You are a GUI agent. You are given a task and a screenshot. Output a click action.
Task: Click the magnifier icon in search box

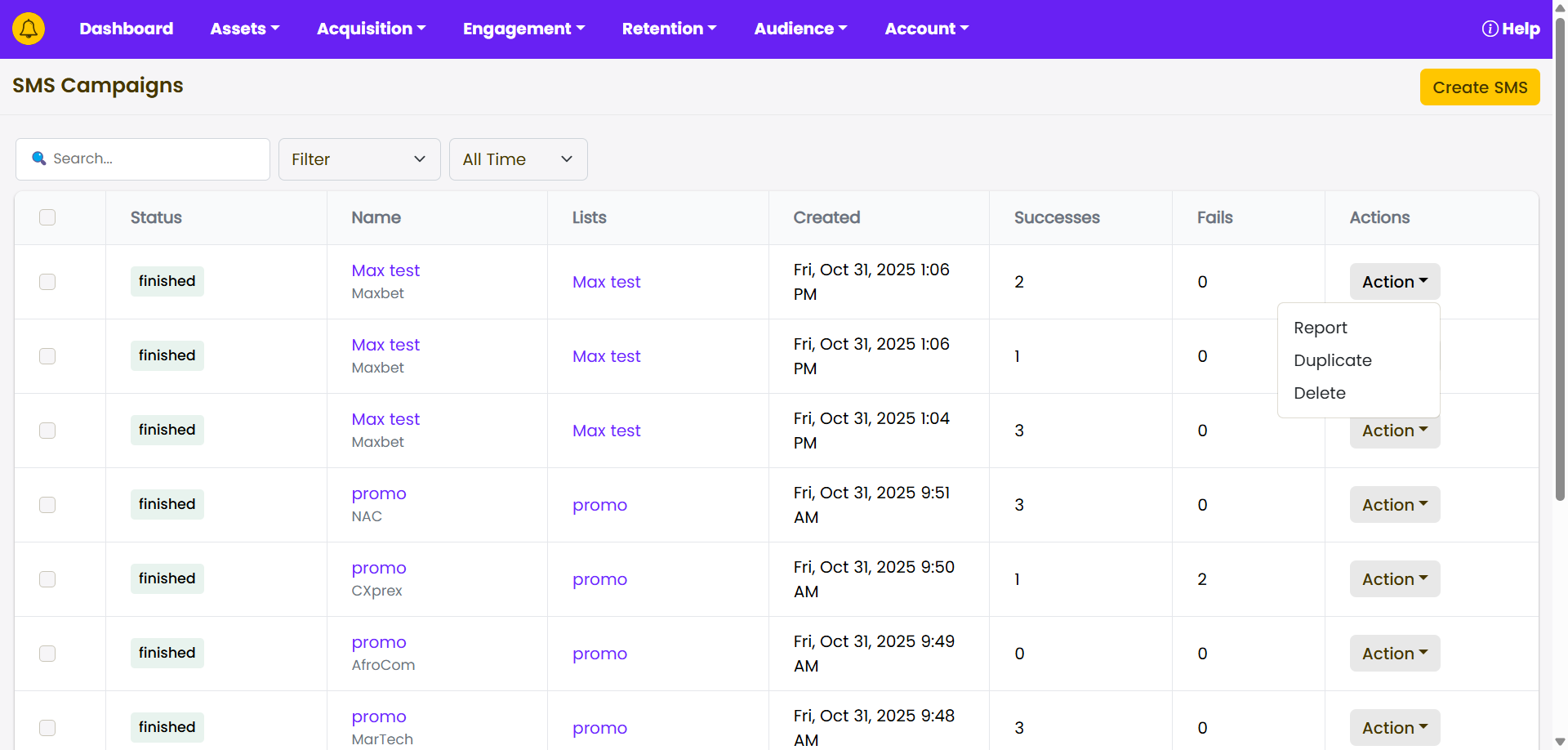[38, 158]
